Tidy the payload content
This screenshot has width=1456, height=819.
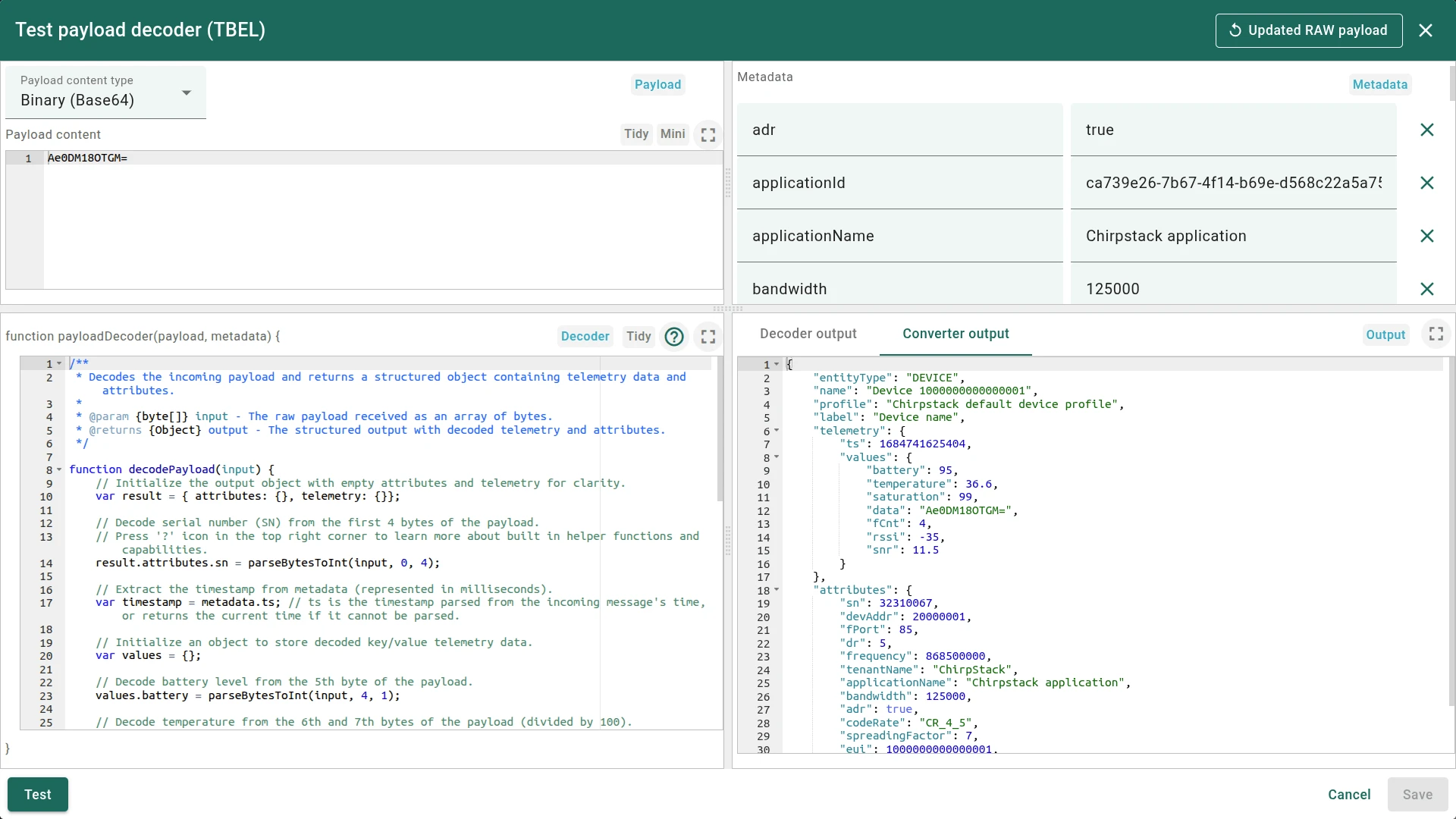click(636, 134)
